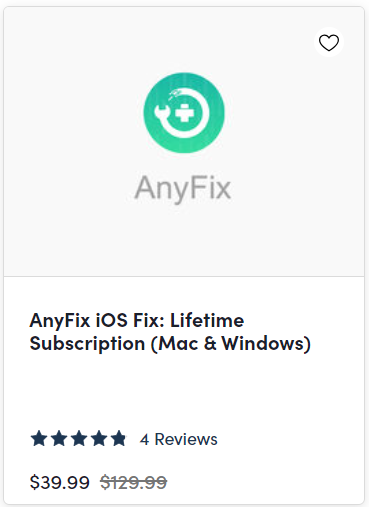Add AnyFix to wishlist with heart icon
This screenshot has height=507, width=369.
(x=329, y=43)
